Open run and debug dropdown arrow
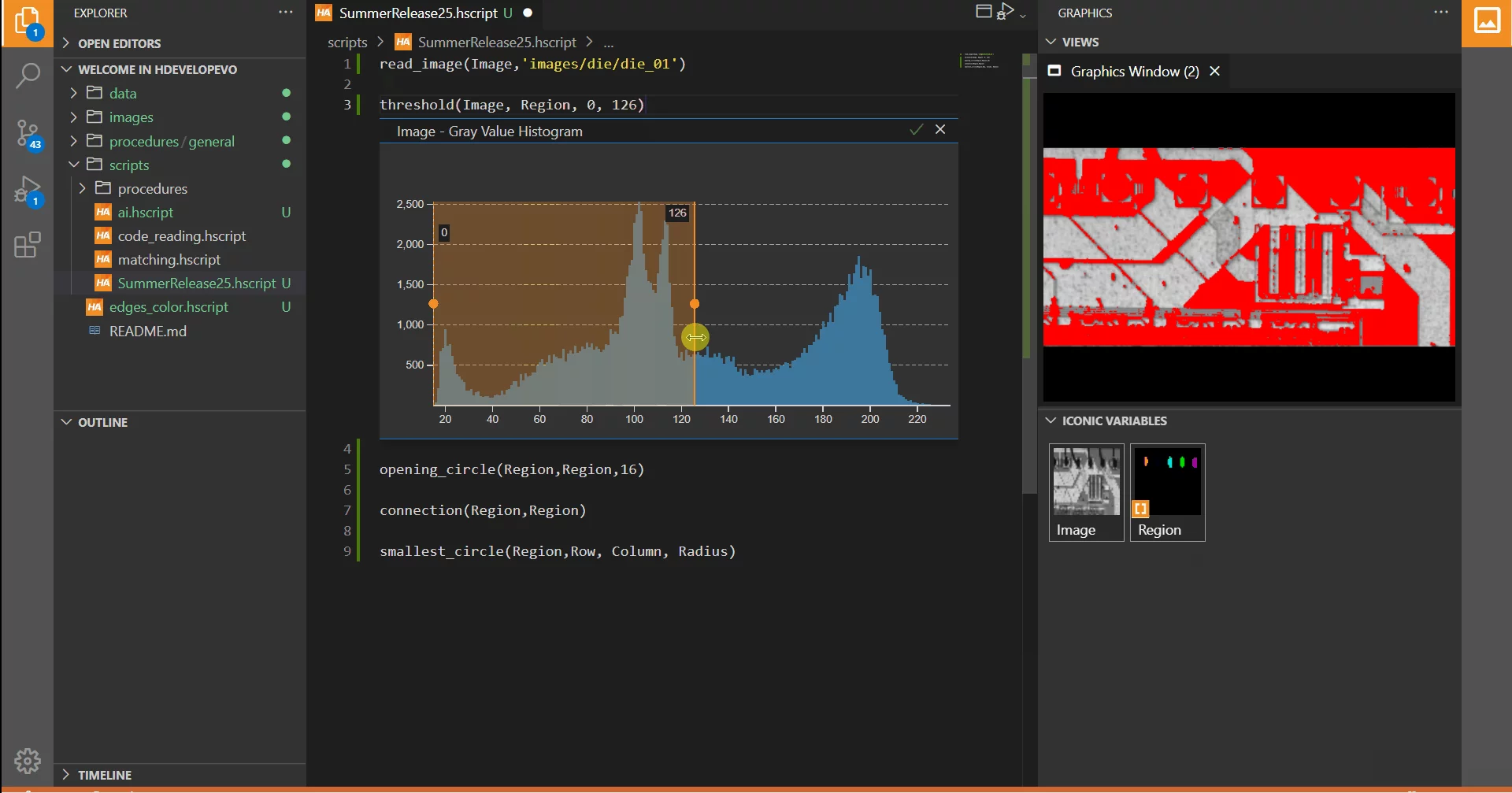 pyautogui.click(x=1023, y=16)
